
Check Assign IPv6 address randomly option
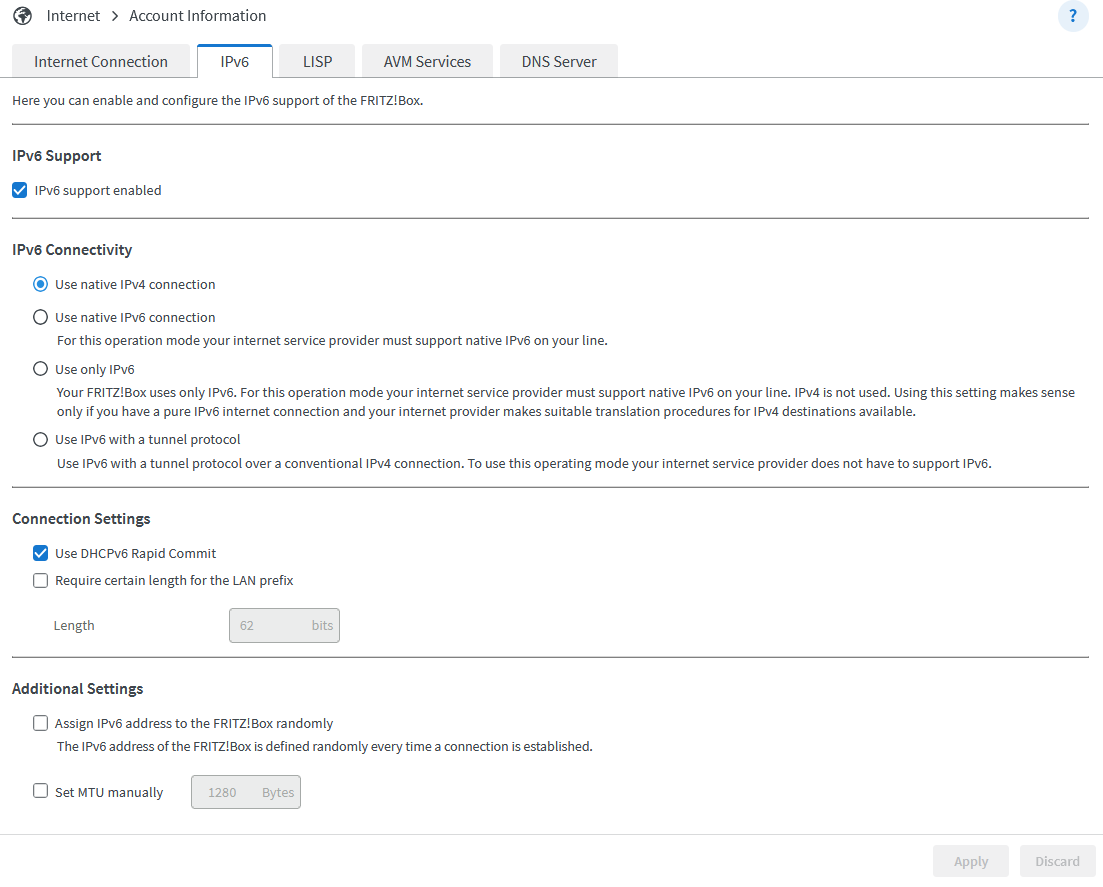click(x=41, y=723)
